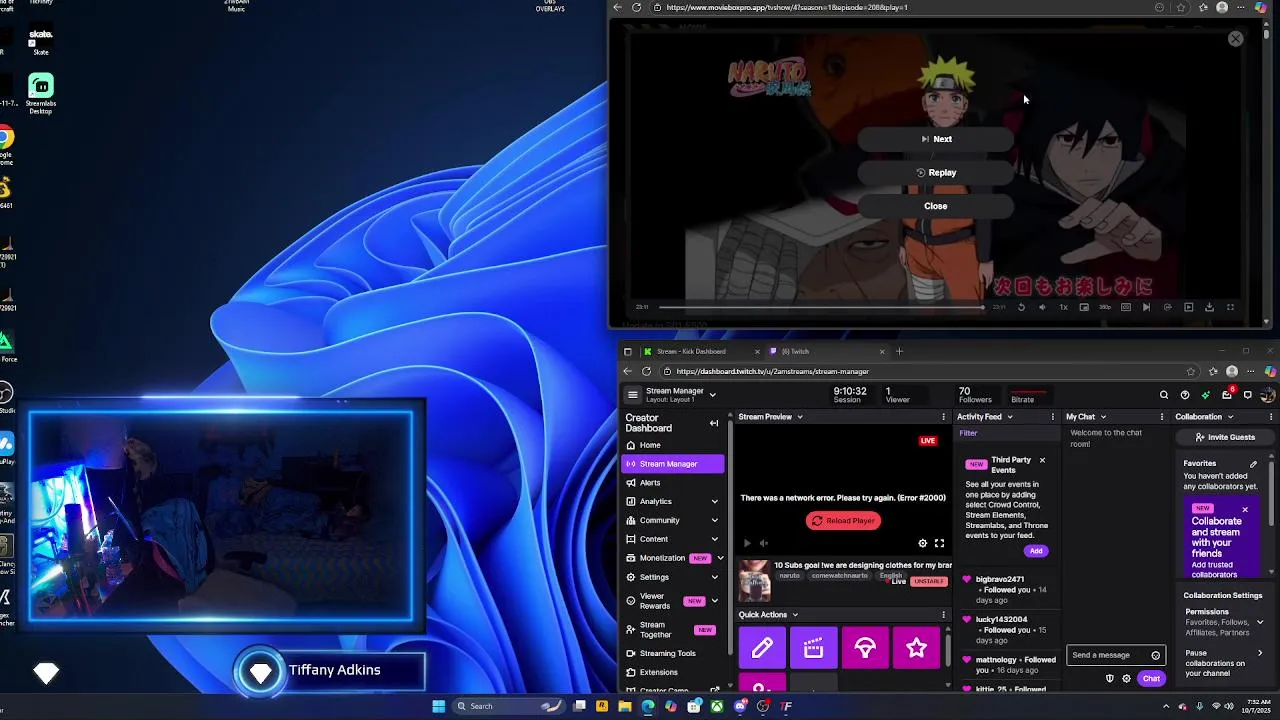Edit Favorites collaborators pencil icon
The height and width of the screenshot is (720, 1280).
(x=1253, y=464)
